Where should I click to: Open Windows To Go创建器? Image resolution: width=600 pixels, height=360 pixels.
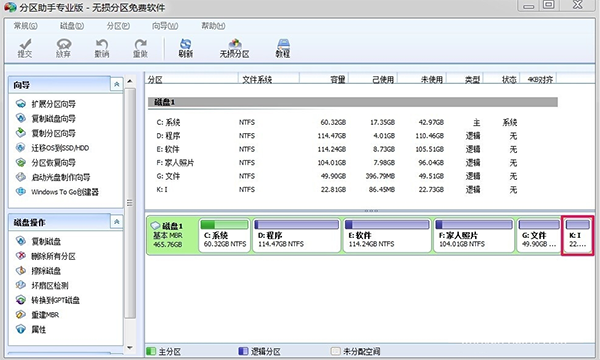(x=57, y=192)
